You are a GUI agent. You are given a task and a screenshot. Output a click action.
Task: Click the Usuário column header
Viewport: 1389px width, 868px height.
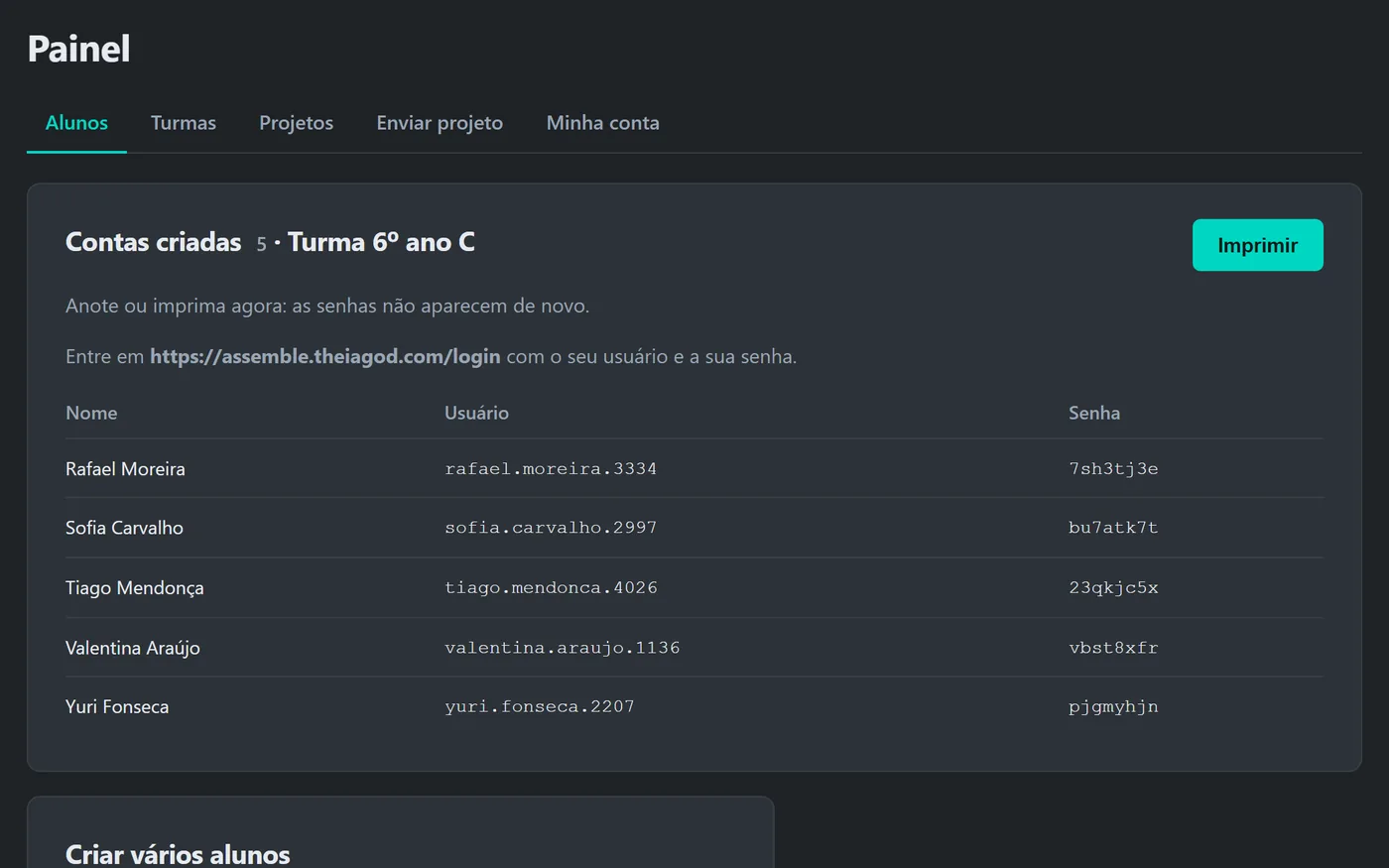pyautogui.click(x=476, y=413)
